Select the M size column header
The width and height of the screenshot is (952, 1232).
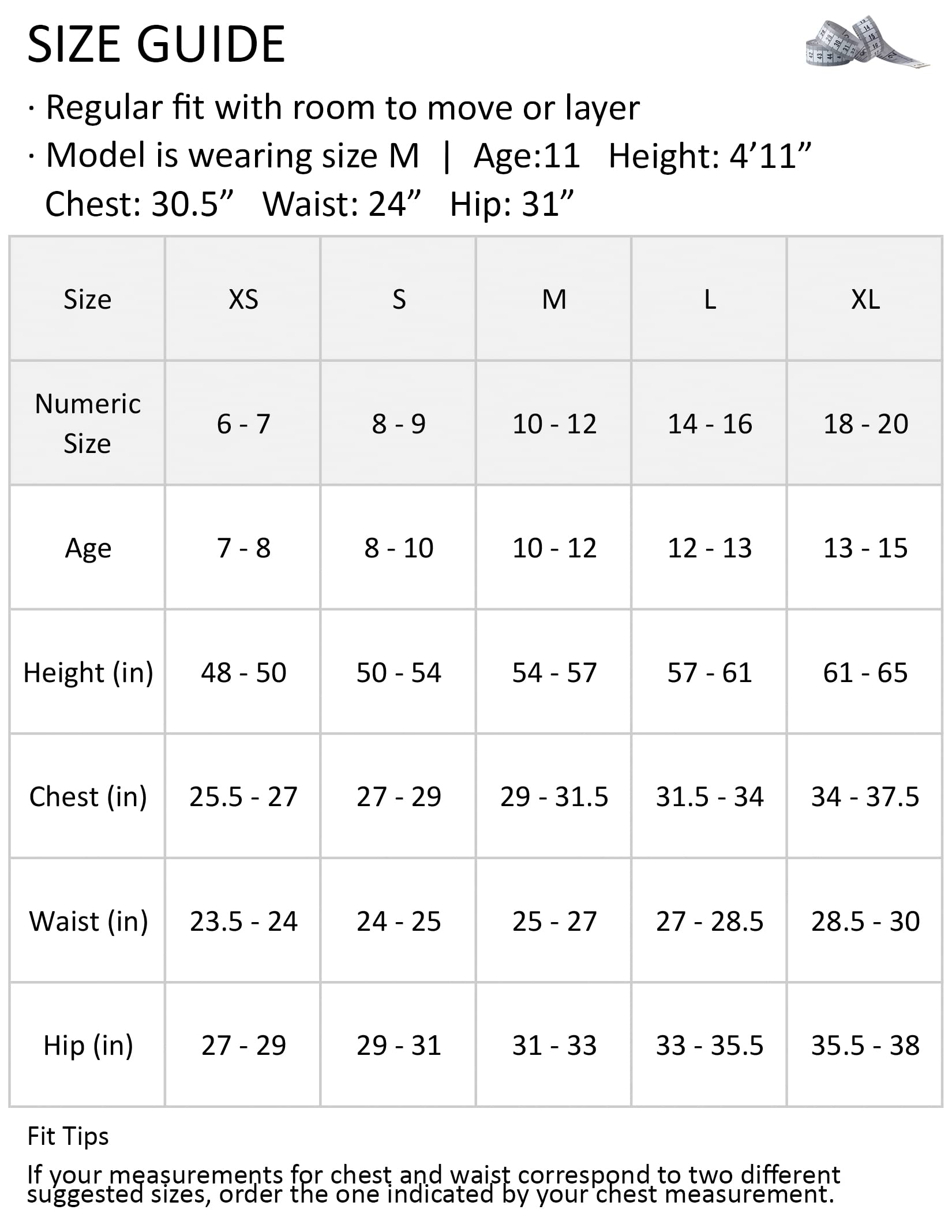pos(554,299)
